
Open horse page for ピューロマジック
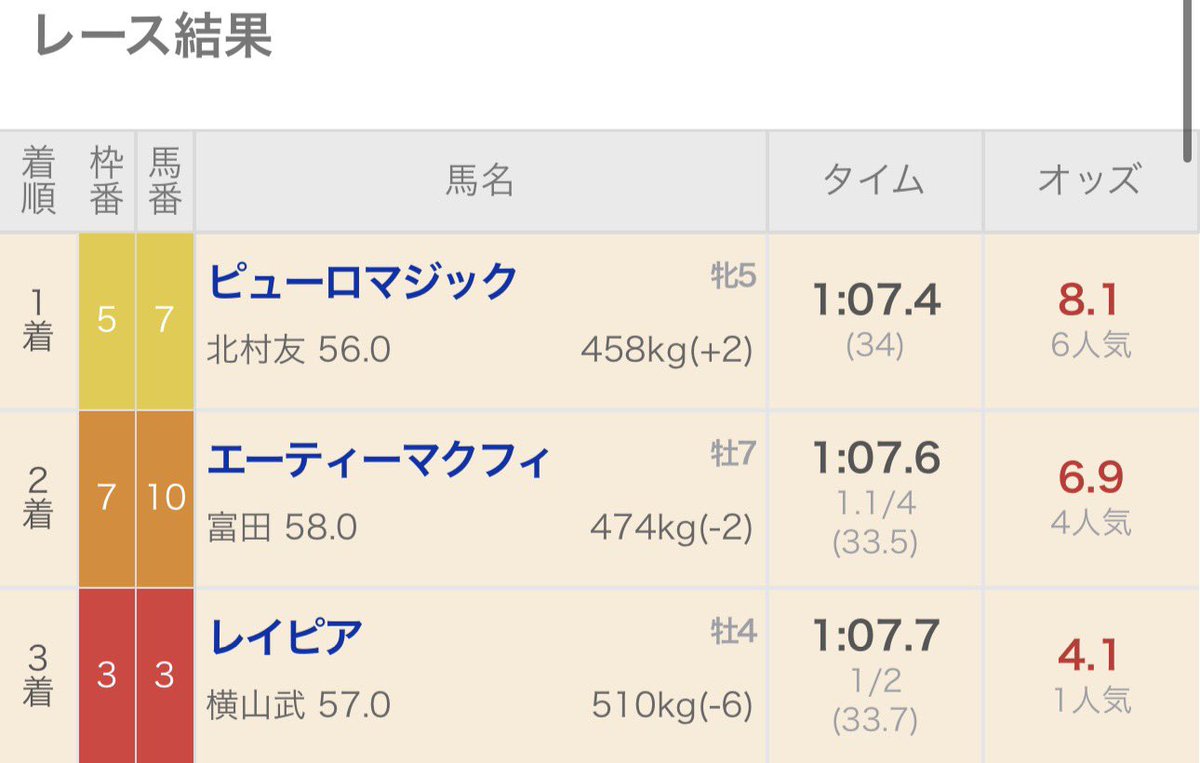(362, 282)
